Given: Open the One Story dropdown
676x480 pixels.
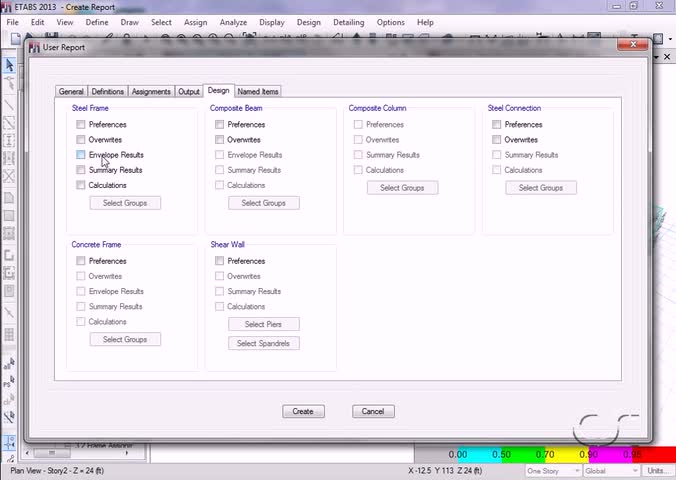Looking at the screenshot, I should coord(553,471).
